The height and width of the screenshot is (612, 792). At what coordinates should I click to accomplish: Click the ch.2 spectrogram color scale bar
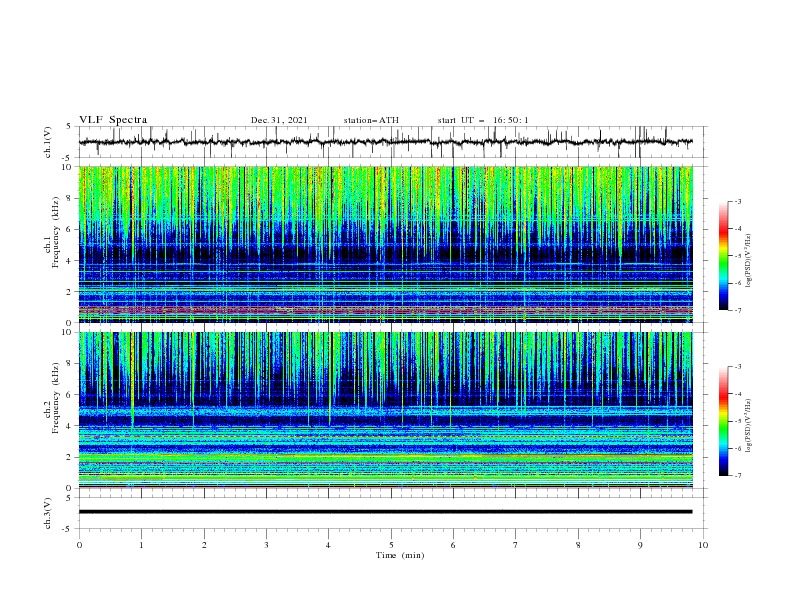point(724,421)
